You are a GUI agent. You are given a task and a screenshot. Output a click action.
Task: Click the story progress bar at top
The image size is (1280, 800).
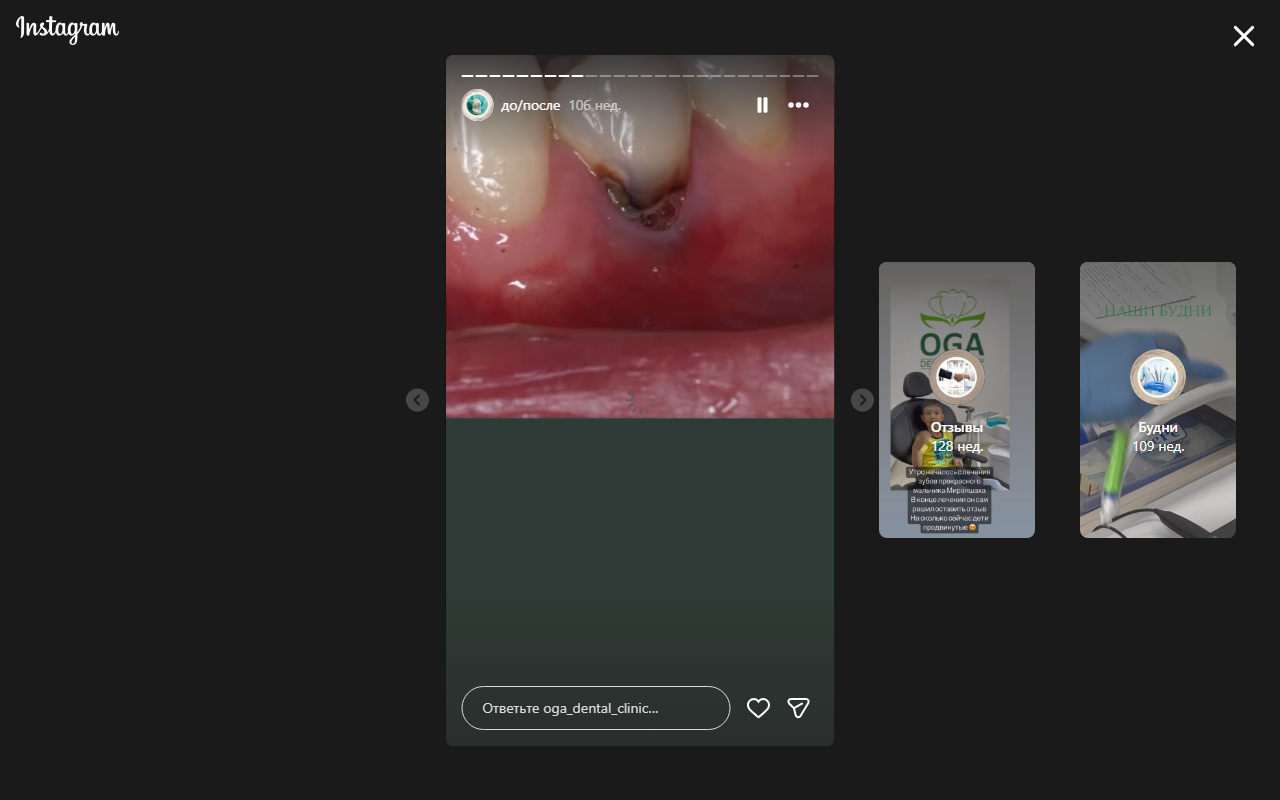639,76
